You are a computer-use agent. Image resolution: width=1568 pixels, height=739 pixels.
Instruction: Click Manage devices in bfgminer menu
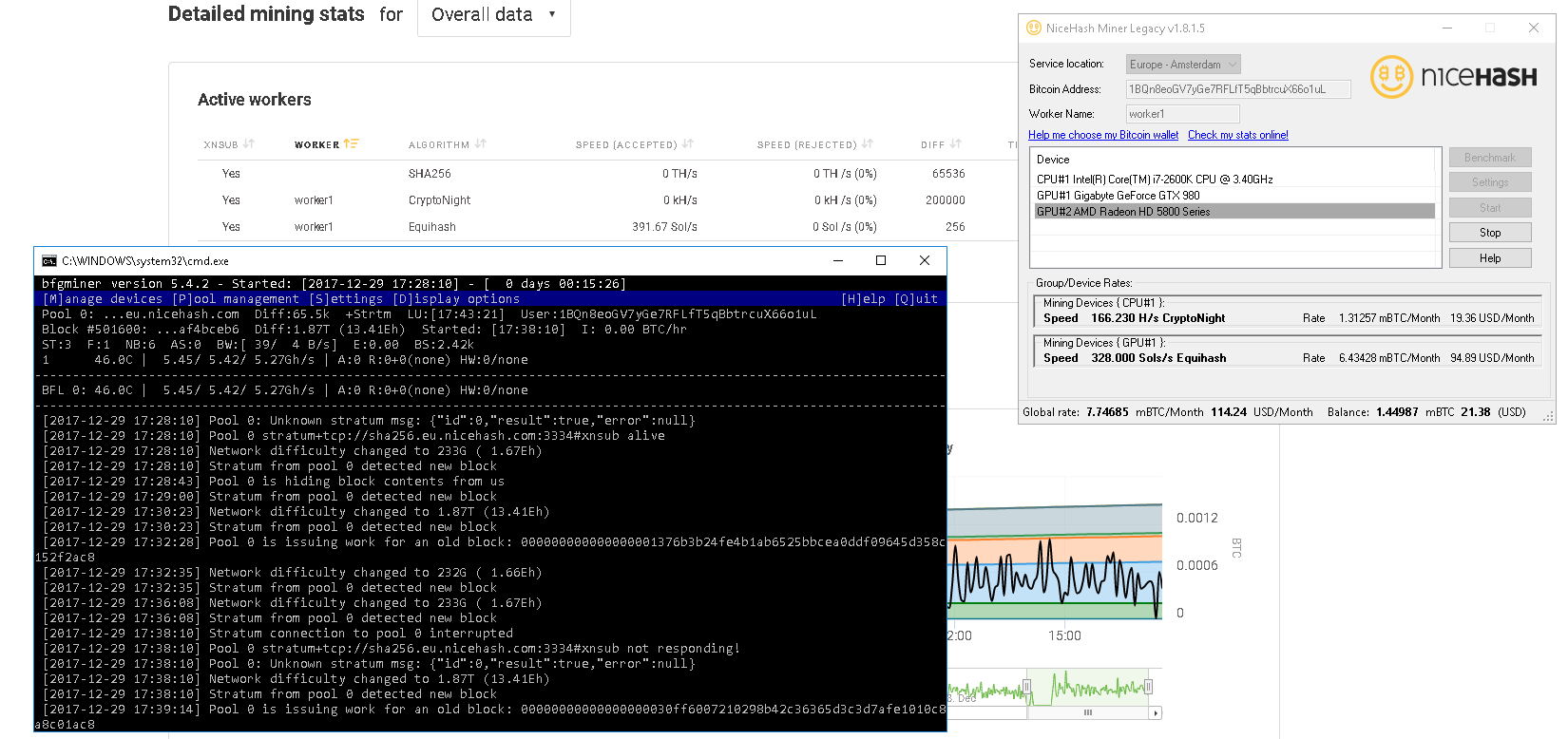tap(103, 299)
